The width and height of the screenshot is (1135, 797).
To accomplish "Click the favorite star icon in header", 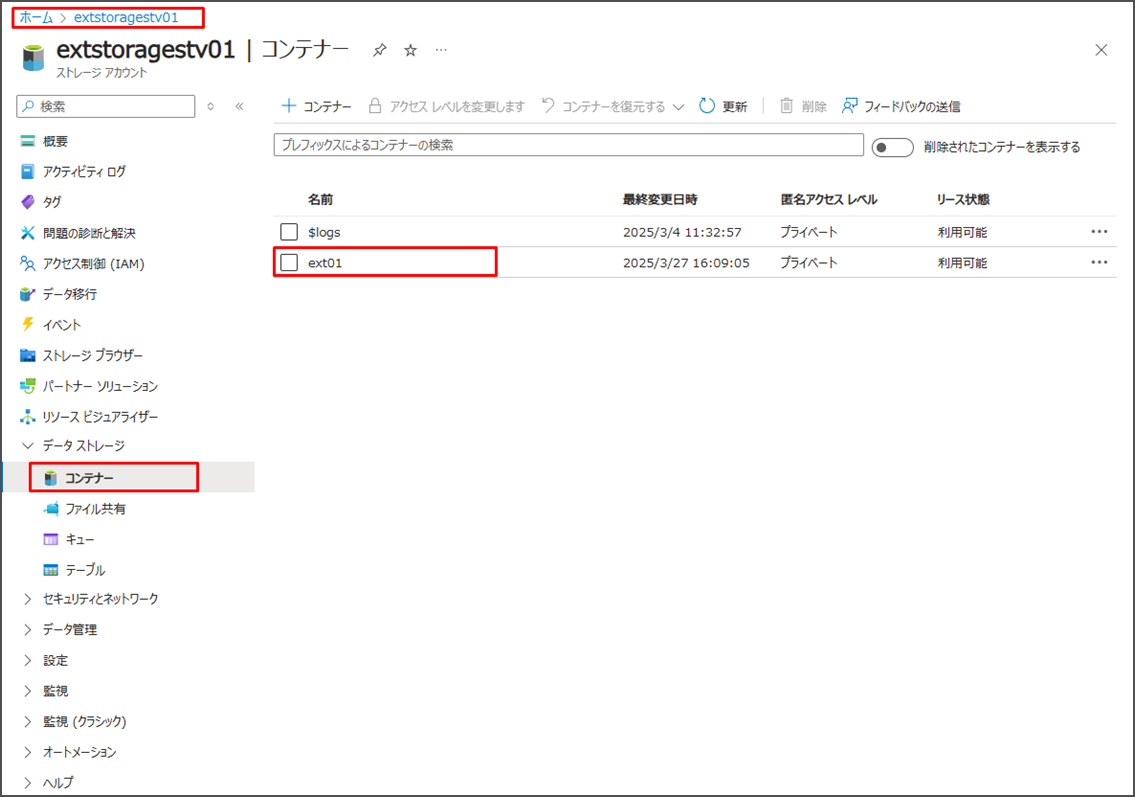I will [410, 50].
